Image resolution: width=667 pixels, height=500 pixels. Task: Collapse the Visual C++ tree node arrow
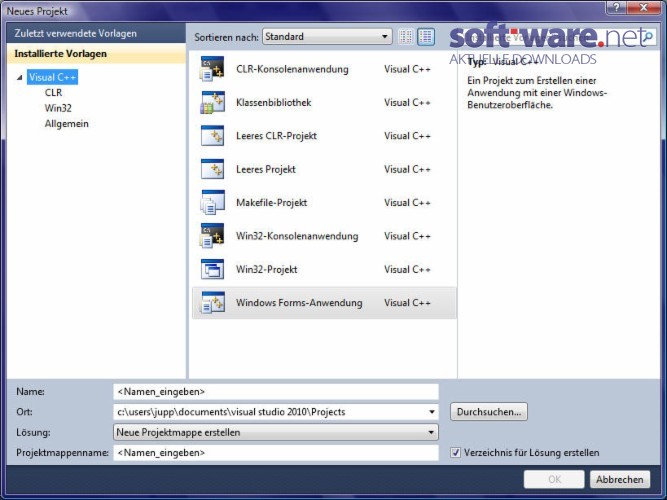(x=20, y=77)
